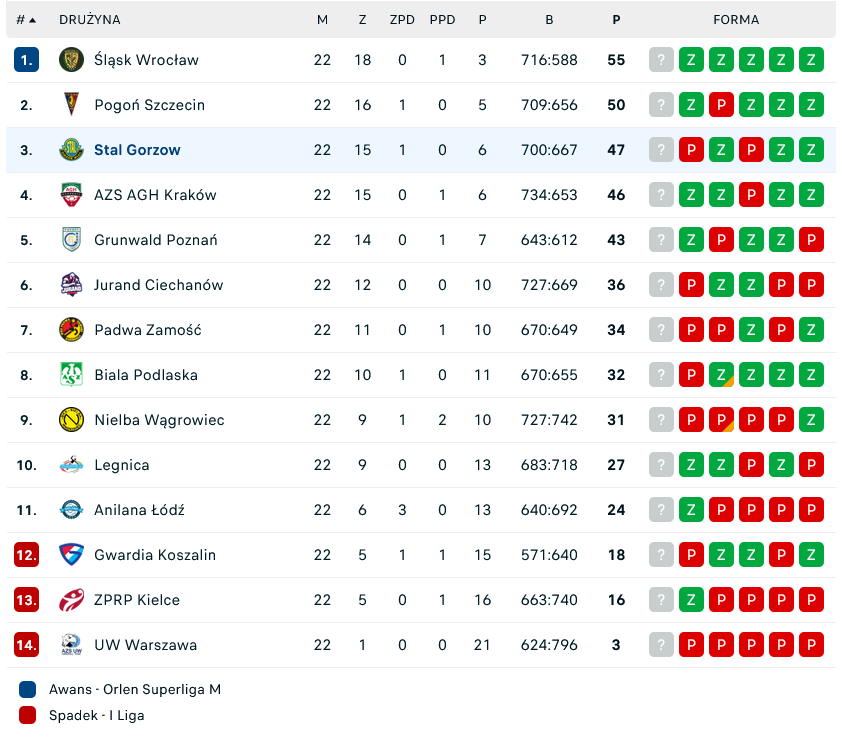Click the Stal Gorzow team logo

[71, 150]
